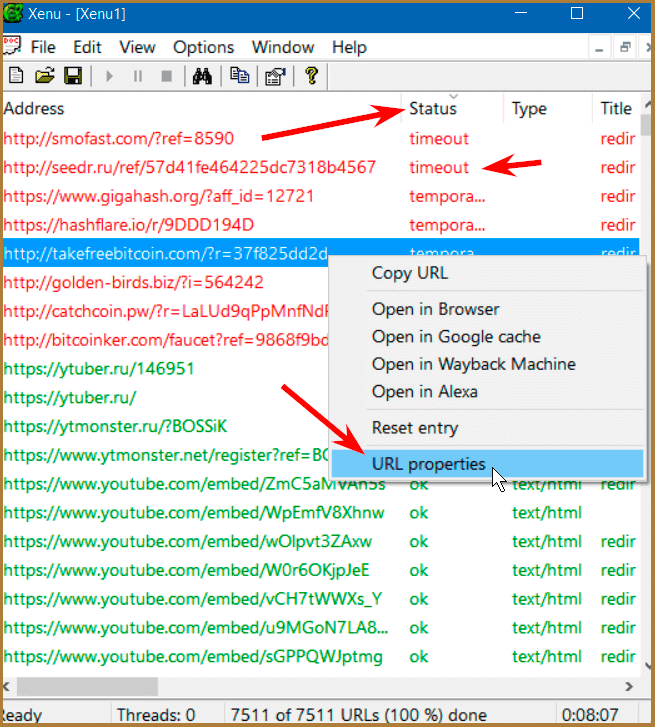Click the document icon left of File menu
Screen dimensions: 655x727
(x=12, y=46)
